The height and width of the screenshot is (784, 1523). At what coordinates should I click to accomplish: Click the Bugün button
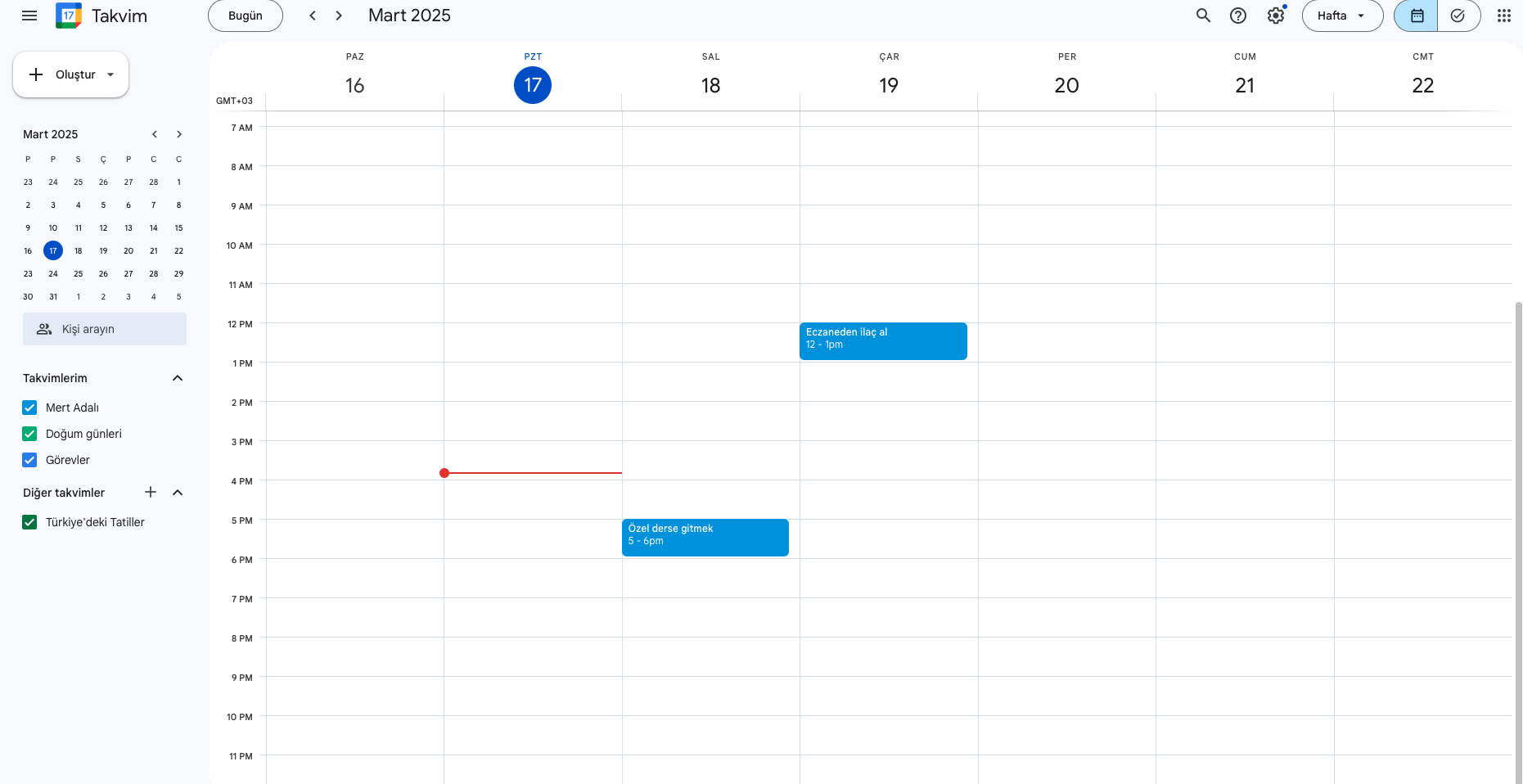245,15
